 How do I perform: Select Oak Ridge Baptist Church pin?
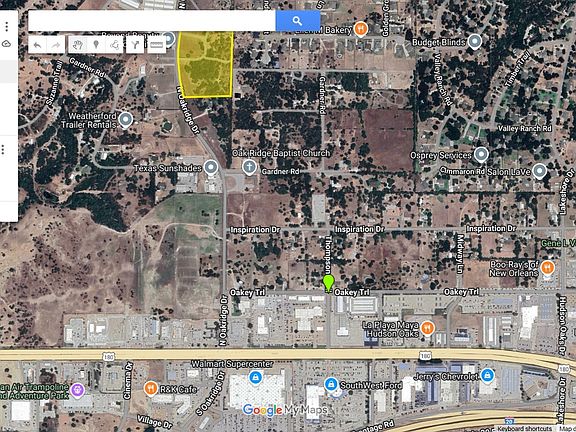(249, 167)
